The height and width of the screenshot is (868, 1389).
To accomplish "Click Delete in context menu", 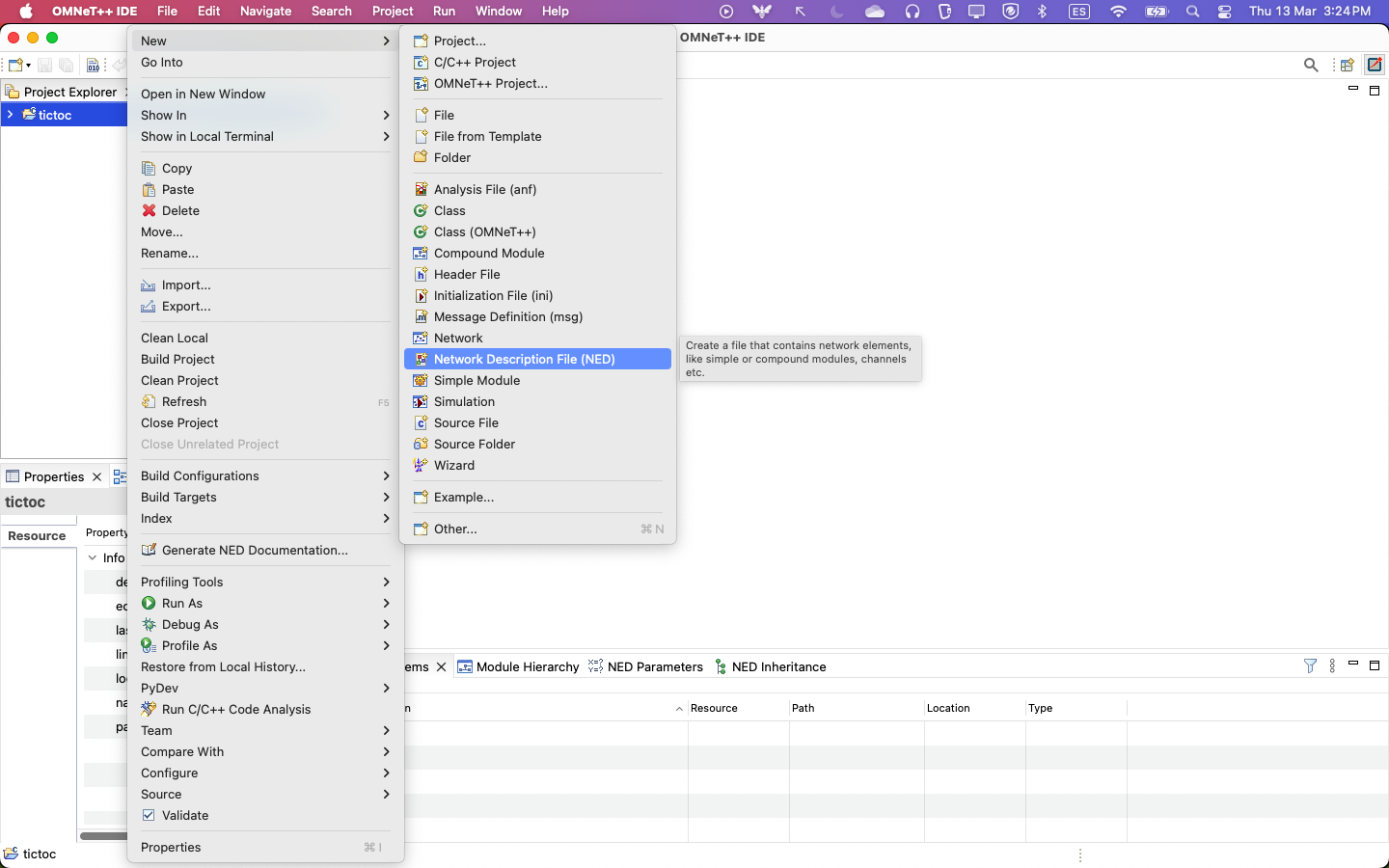I will tap(265, 210).
